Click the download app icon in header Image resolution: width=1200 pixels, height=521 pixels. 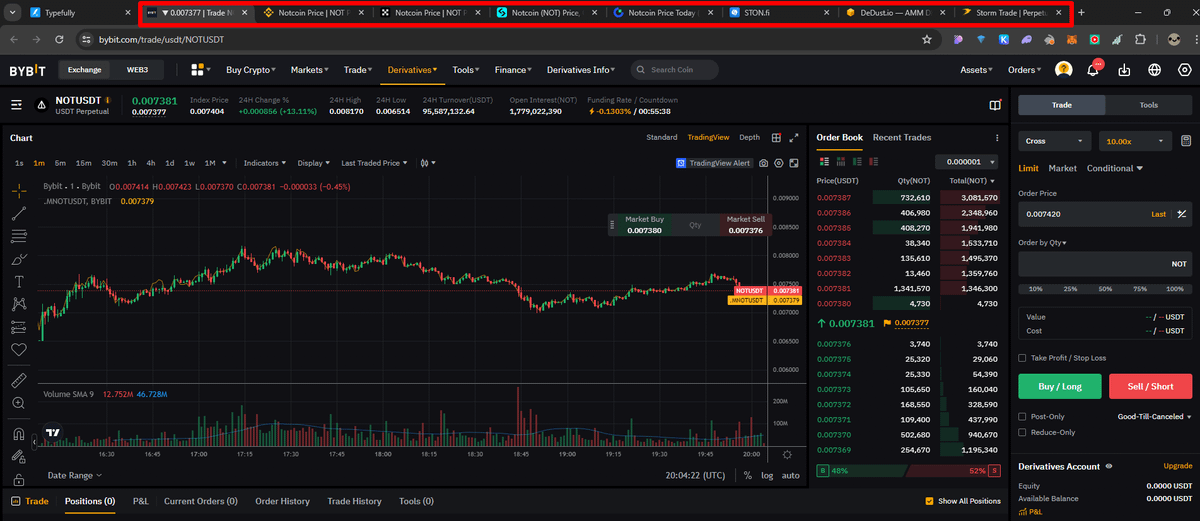tap(1125, 70)
